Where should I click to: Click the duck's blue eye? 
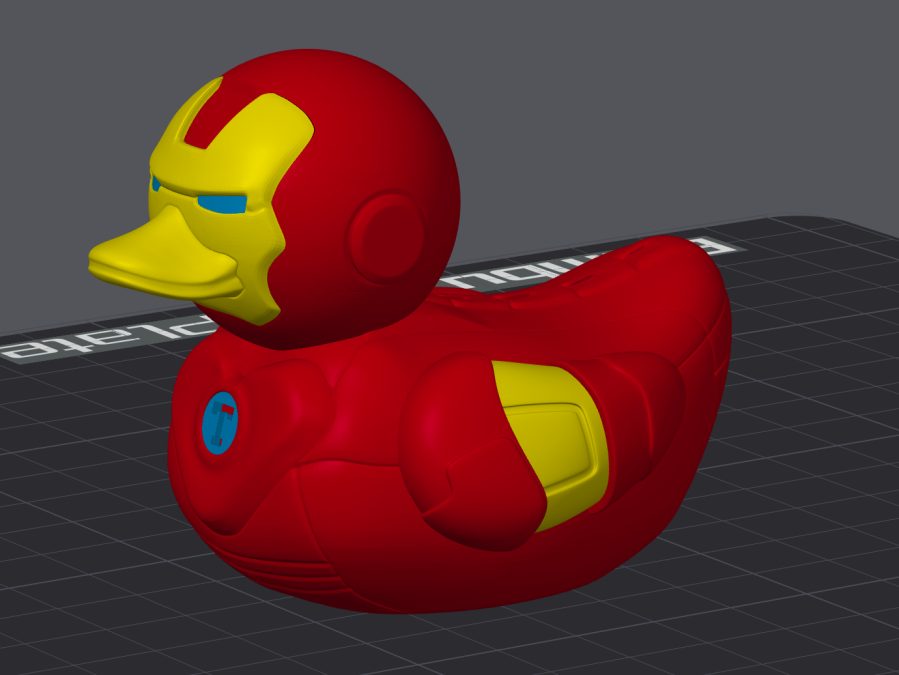click(222, 204)
